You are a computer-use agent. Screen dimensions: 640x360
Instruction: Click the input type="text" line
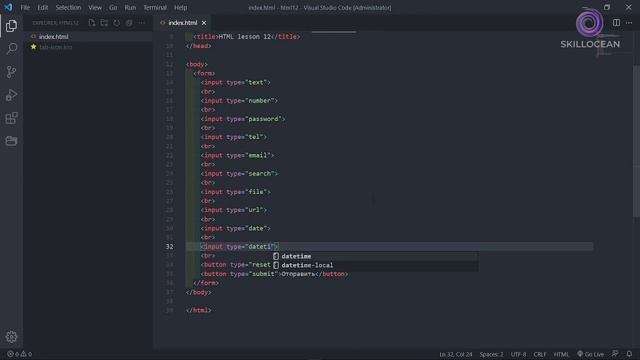pos(236,82)
